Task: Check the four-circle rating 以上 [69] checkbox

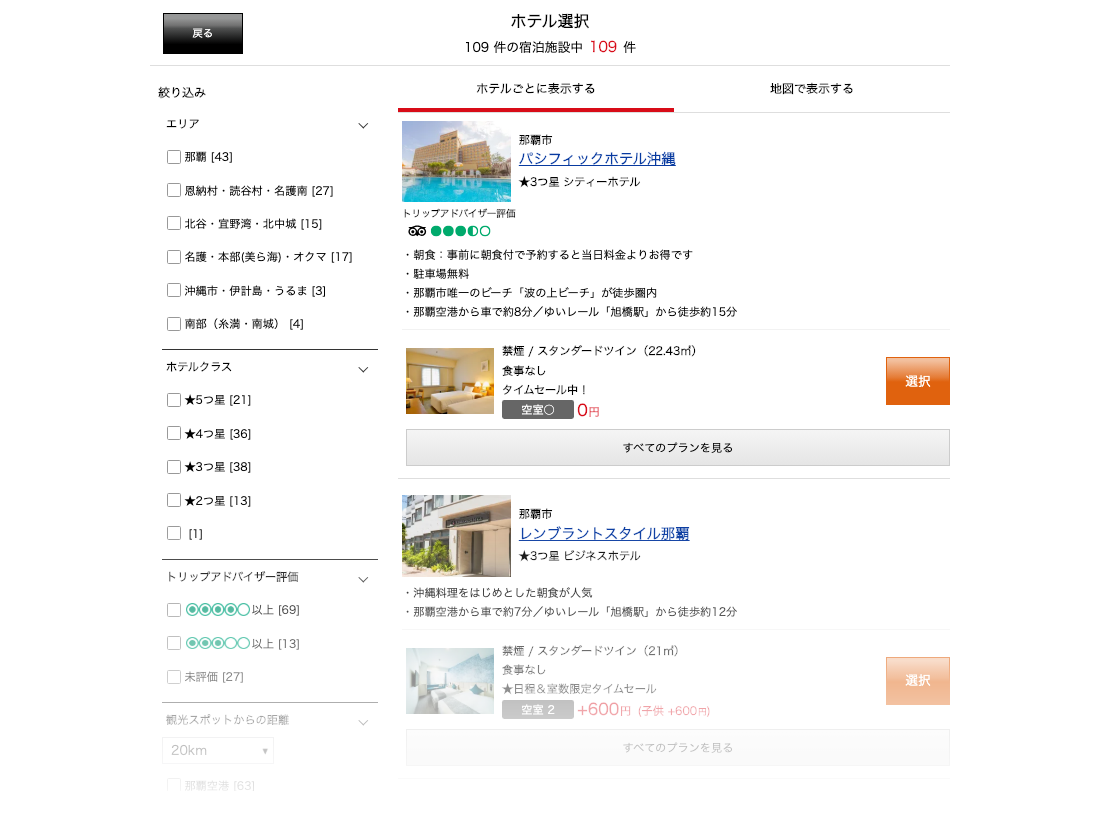Action: [x=174, y=610]
